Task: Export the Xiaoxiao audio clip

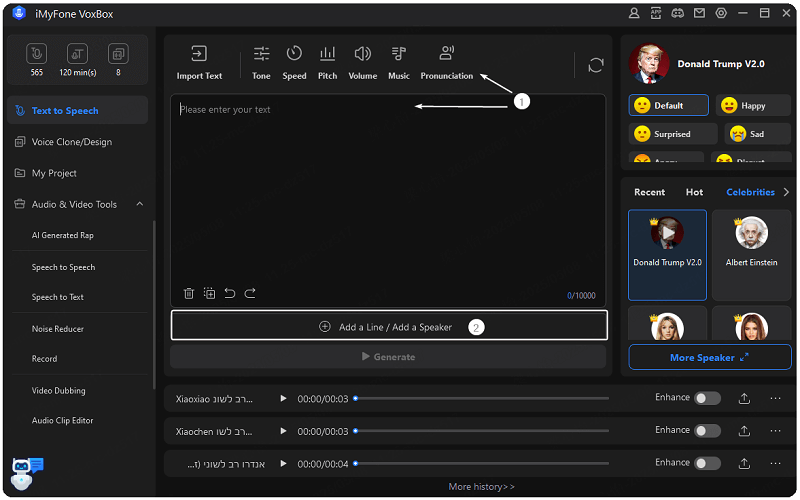Action: pyautogui.click(x=744, y=398)
